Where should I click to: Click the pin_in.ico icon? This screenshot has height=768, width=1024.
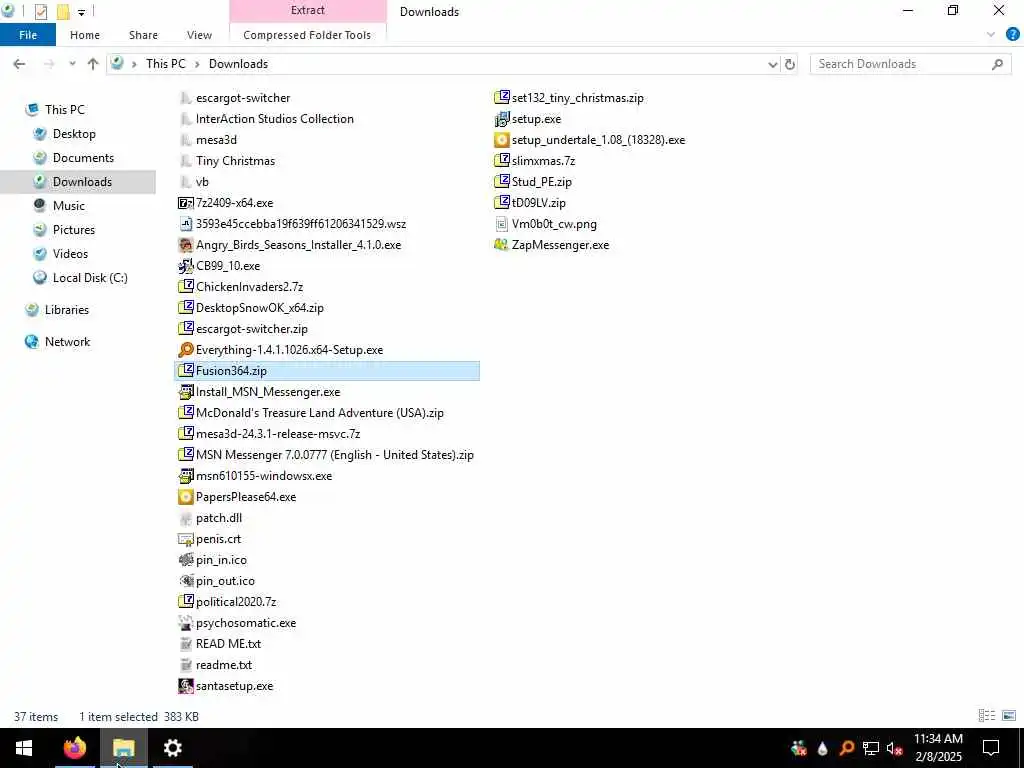(x=185, y=560)
